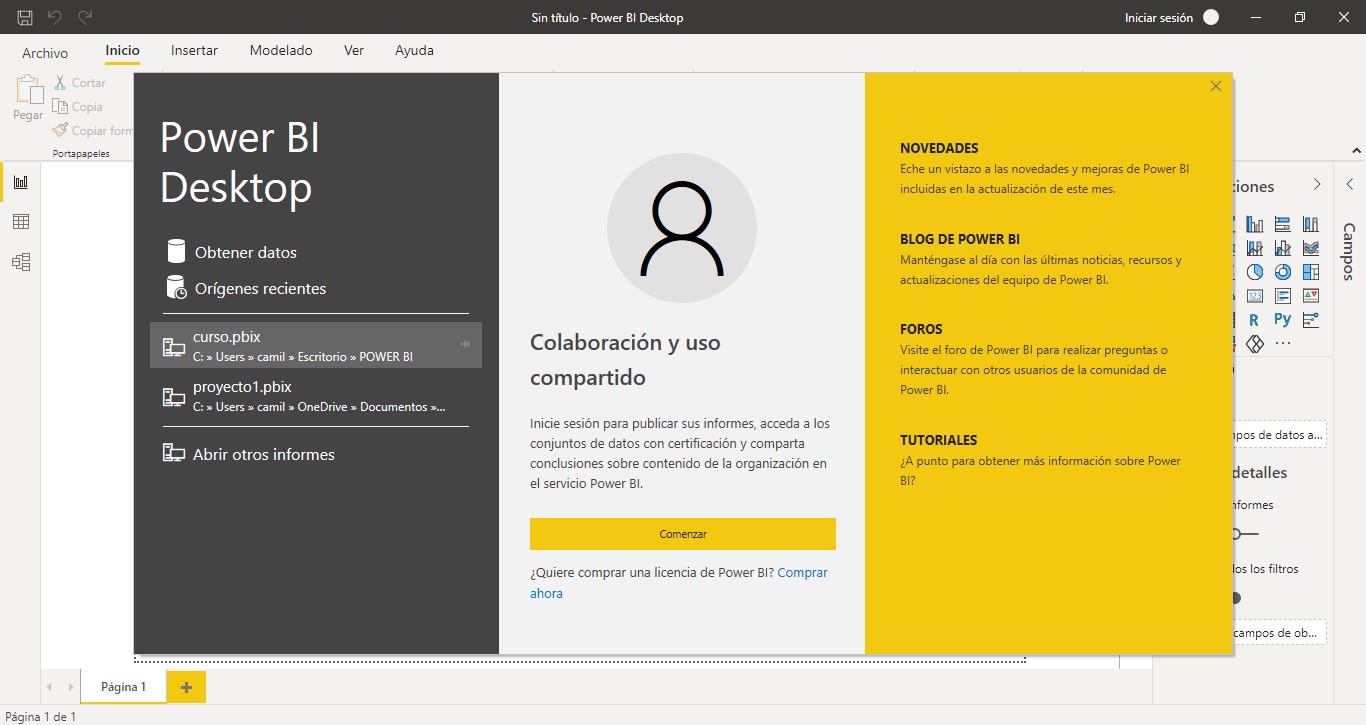Select the line and clustered column chart visual

point(1283,248)
